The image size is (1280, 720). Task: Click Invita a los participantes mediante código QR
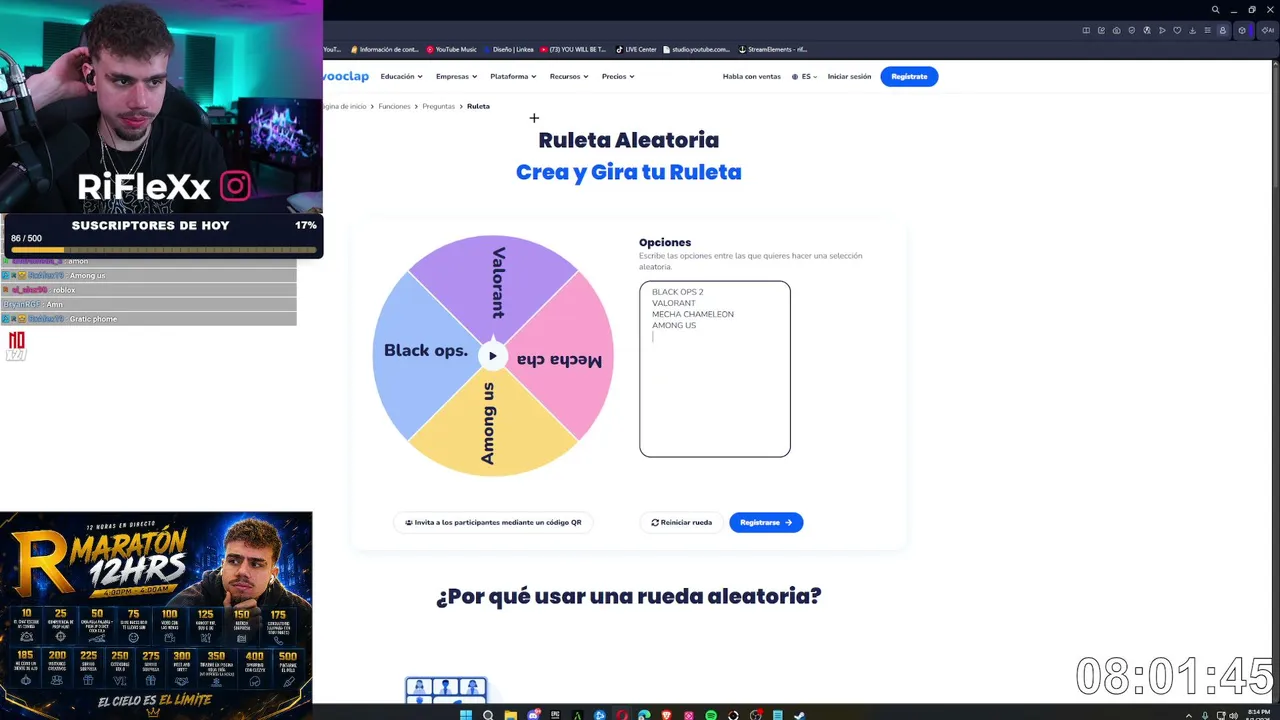[x=493, y=522]
